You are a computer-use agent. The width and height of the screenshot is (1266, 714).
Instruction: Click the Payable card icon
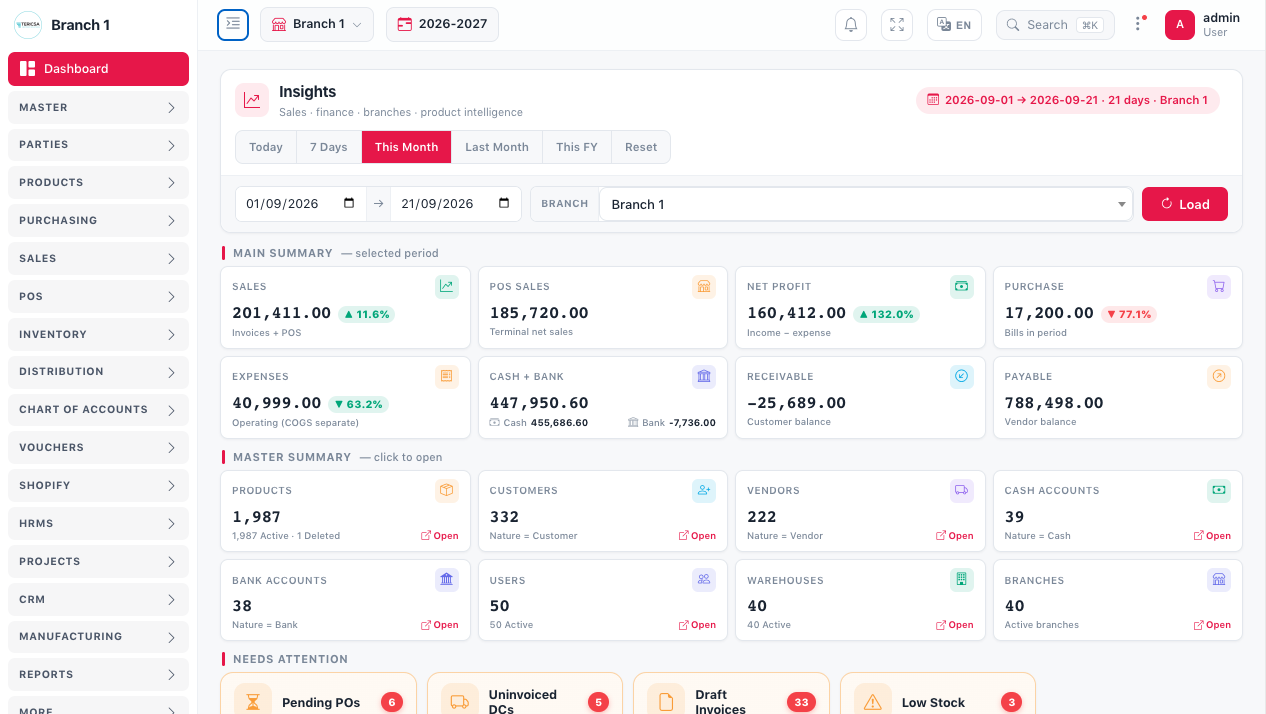pos(1219,377)
